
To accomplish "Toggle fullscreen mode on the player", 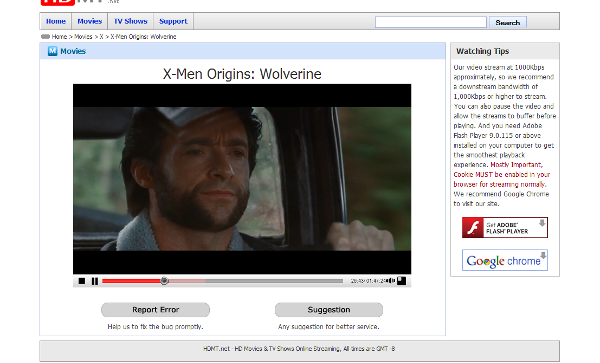I will click(x=401, y=281).
